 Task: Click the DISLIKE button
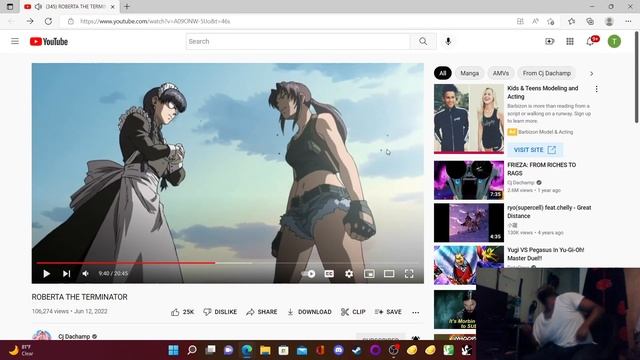220,312
